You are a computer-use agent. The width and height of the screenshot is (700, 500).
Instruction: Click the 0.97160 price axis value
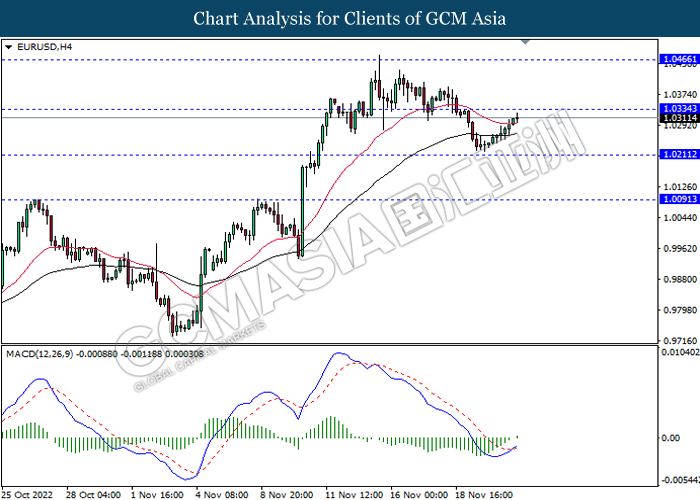tap(681, 341)
